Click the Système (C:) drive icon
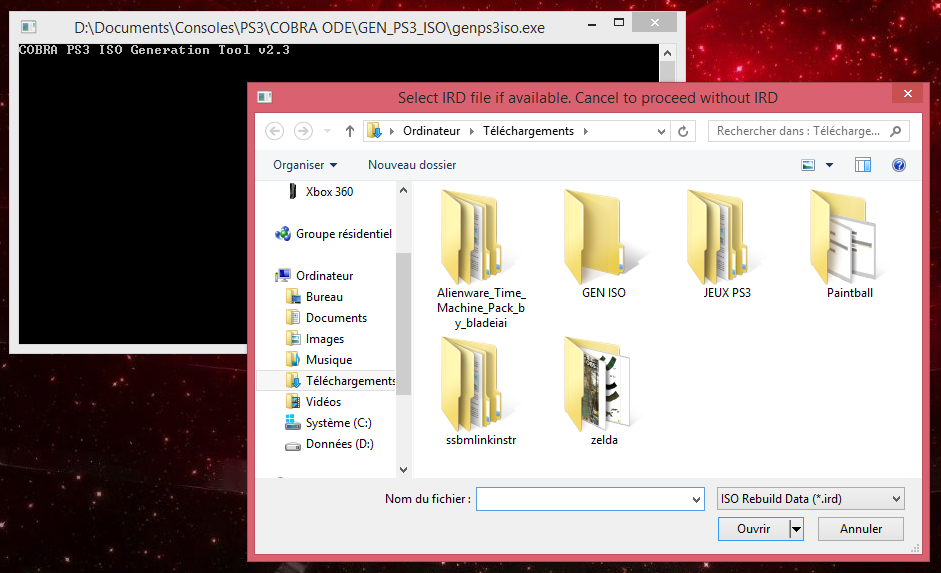The width and height of the screenshot is (941, 573). click(x=293, y=422)
